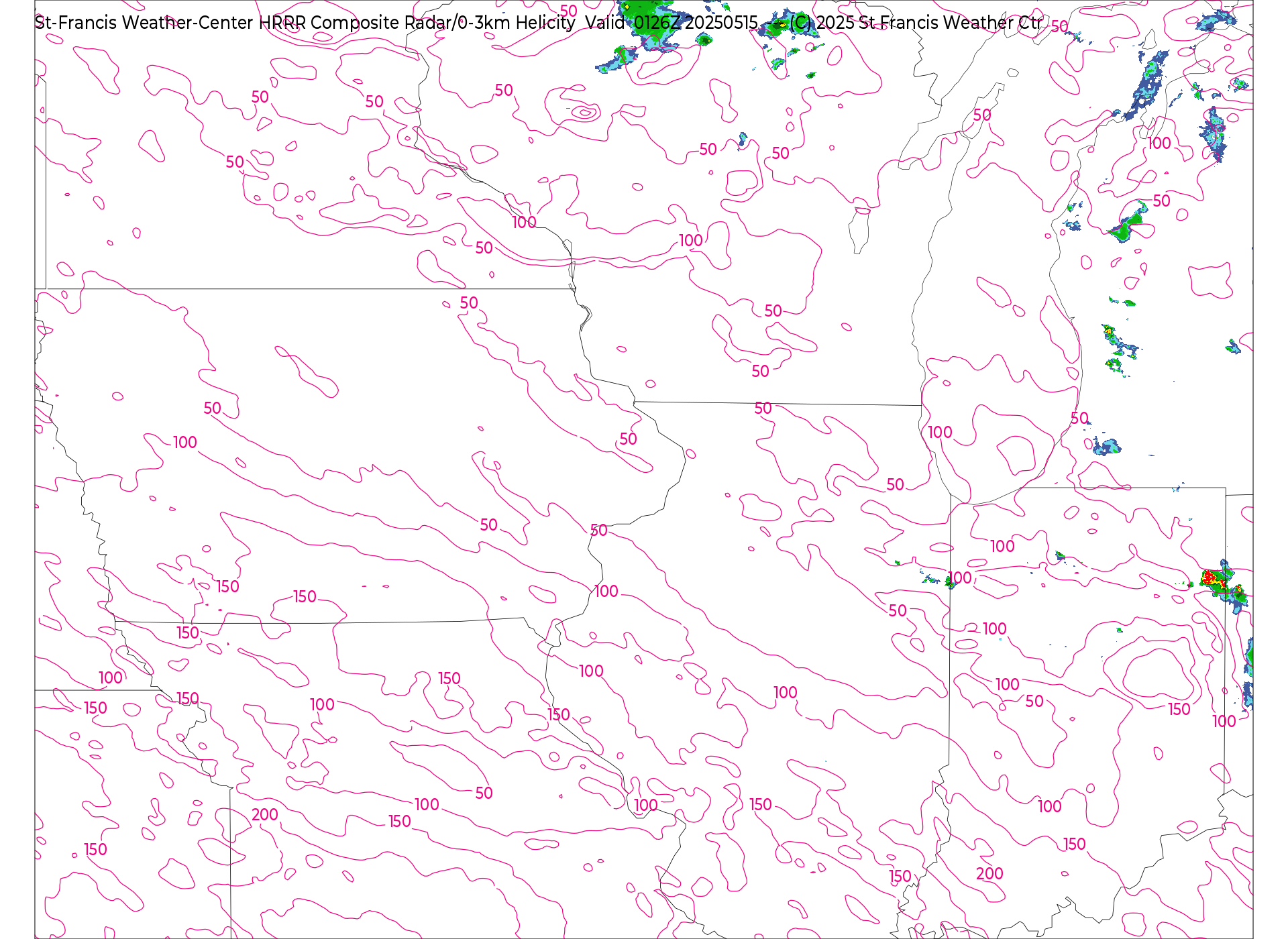This screenshot has height=939, width=1288.
Task: Click the 'Valid 0126Z 20250515' timestamp text
Action: (672, 23)
